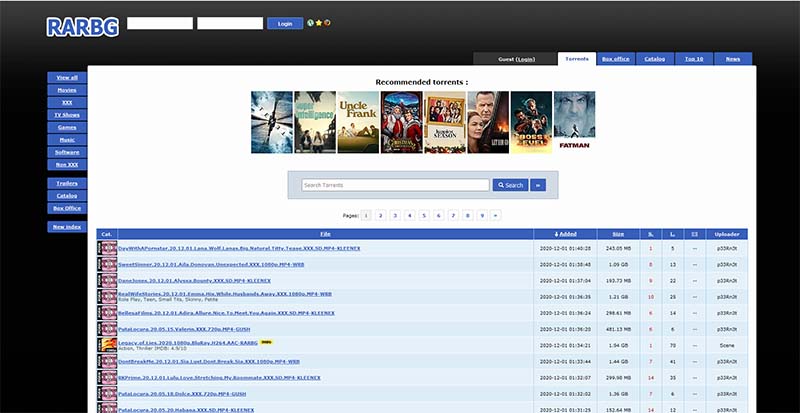Click the Search button
800x413 pixels.
[510, 185]
